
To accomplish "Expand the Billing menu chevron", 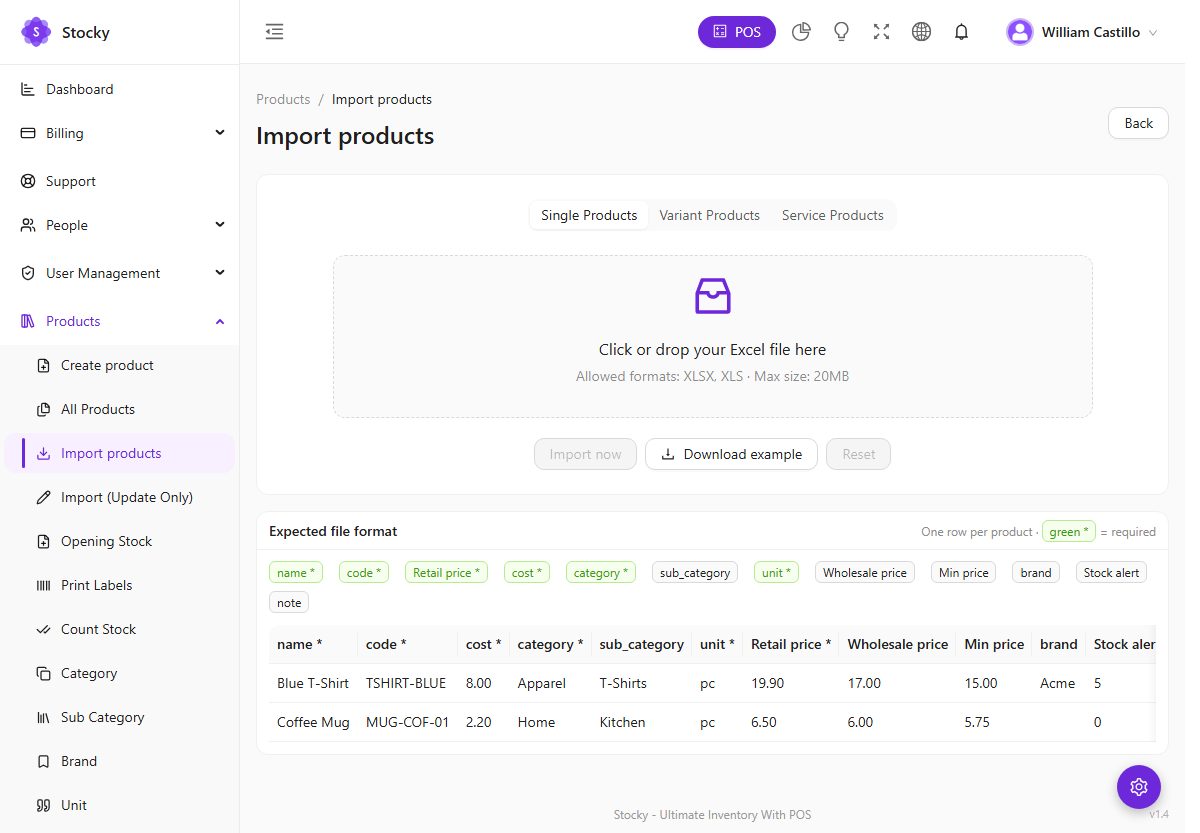I will pyautogui.click(x=220, y=133).
